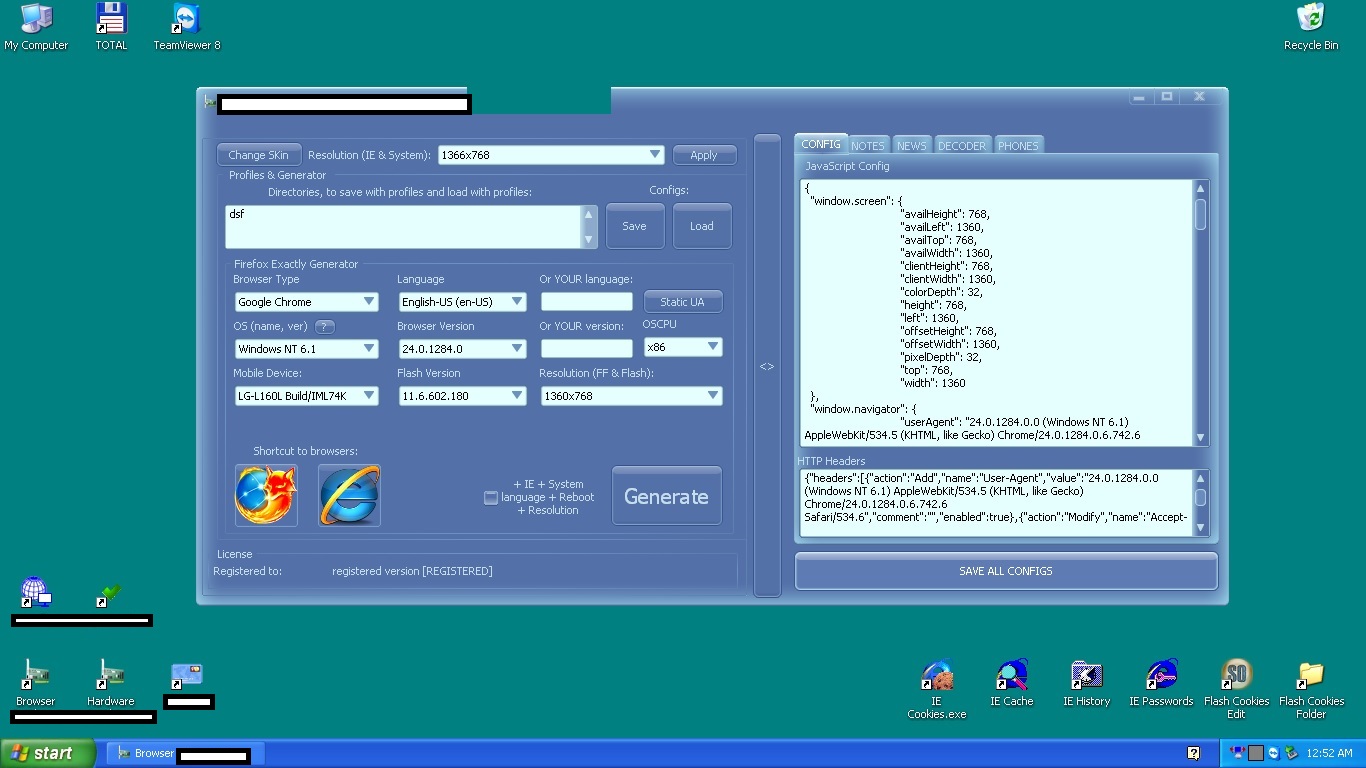Click inside the HTTP Headers text box
Image resolution: width=1366 pixels, height=768 pixels.
coord(997,503)
